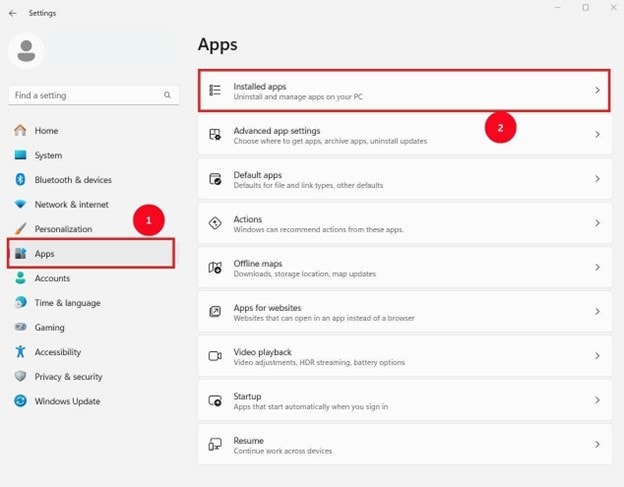Open Advanced app settings via chevron

coord(597,134)
